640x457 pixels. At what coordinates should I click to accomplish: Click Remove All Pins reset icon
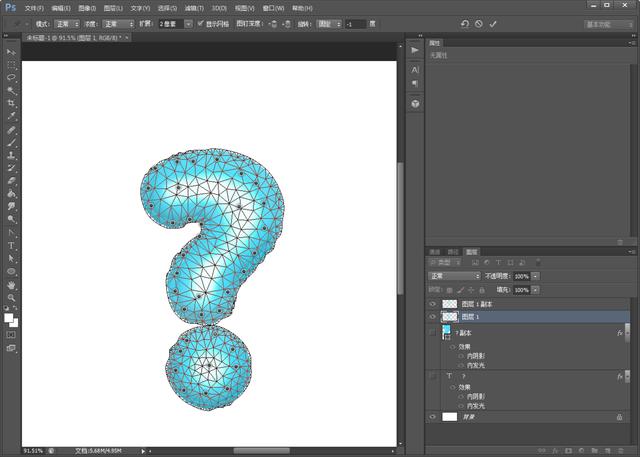[465, 24]
